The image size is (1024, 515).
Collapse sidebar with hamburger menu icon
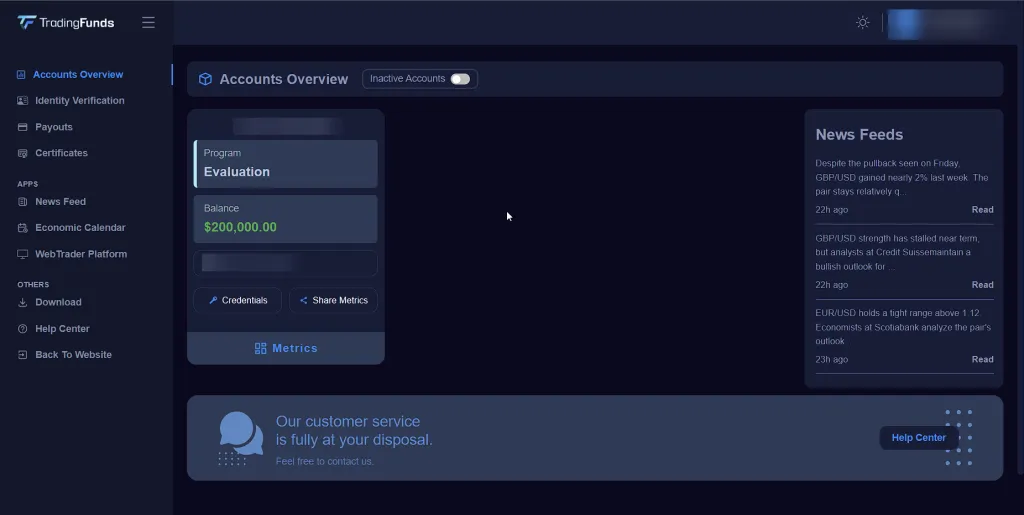click(148, 22)
